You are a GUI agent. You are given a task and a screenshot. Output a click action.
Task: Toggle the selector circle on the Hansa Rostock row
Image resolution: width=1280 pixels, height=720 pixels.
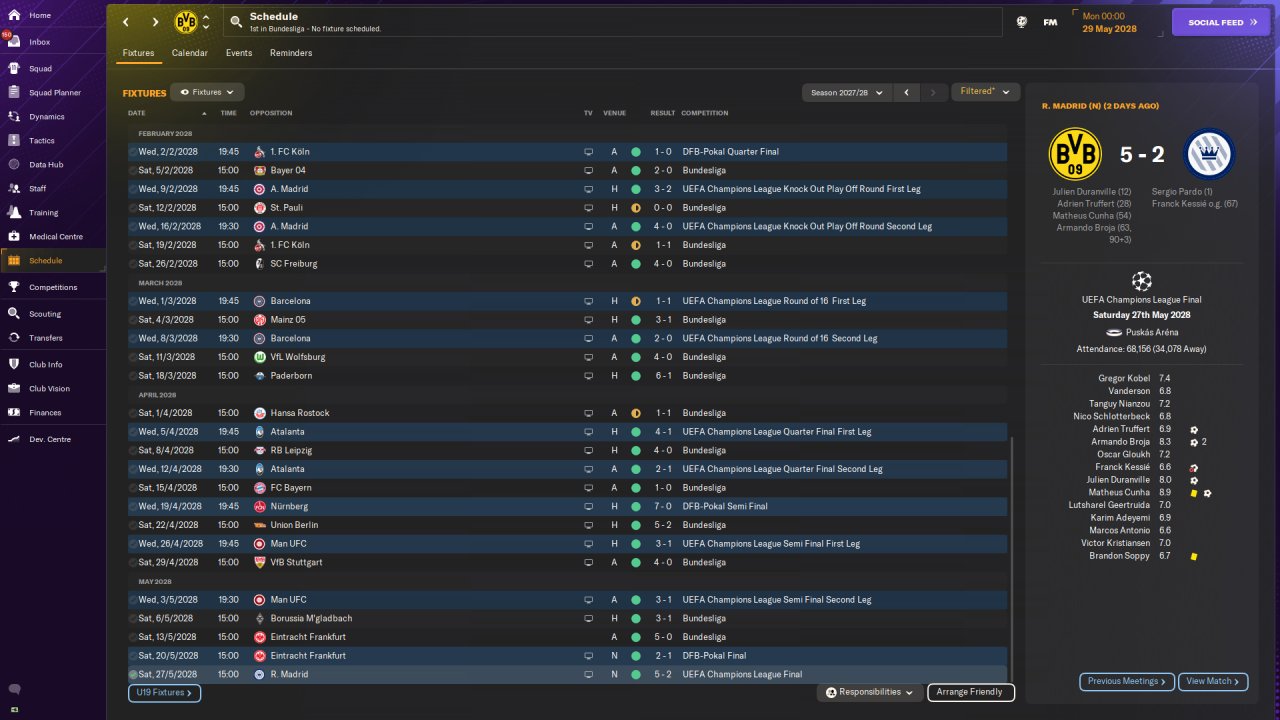[133, 413]
